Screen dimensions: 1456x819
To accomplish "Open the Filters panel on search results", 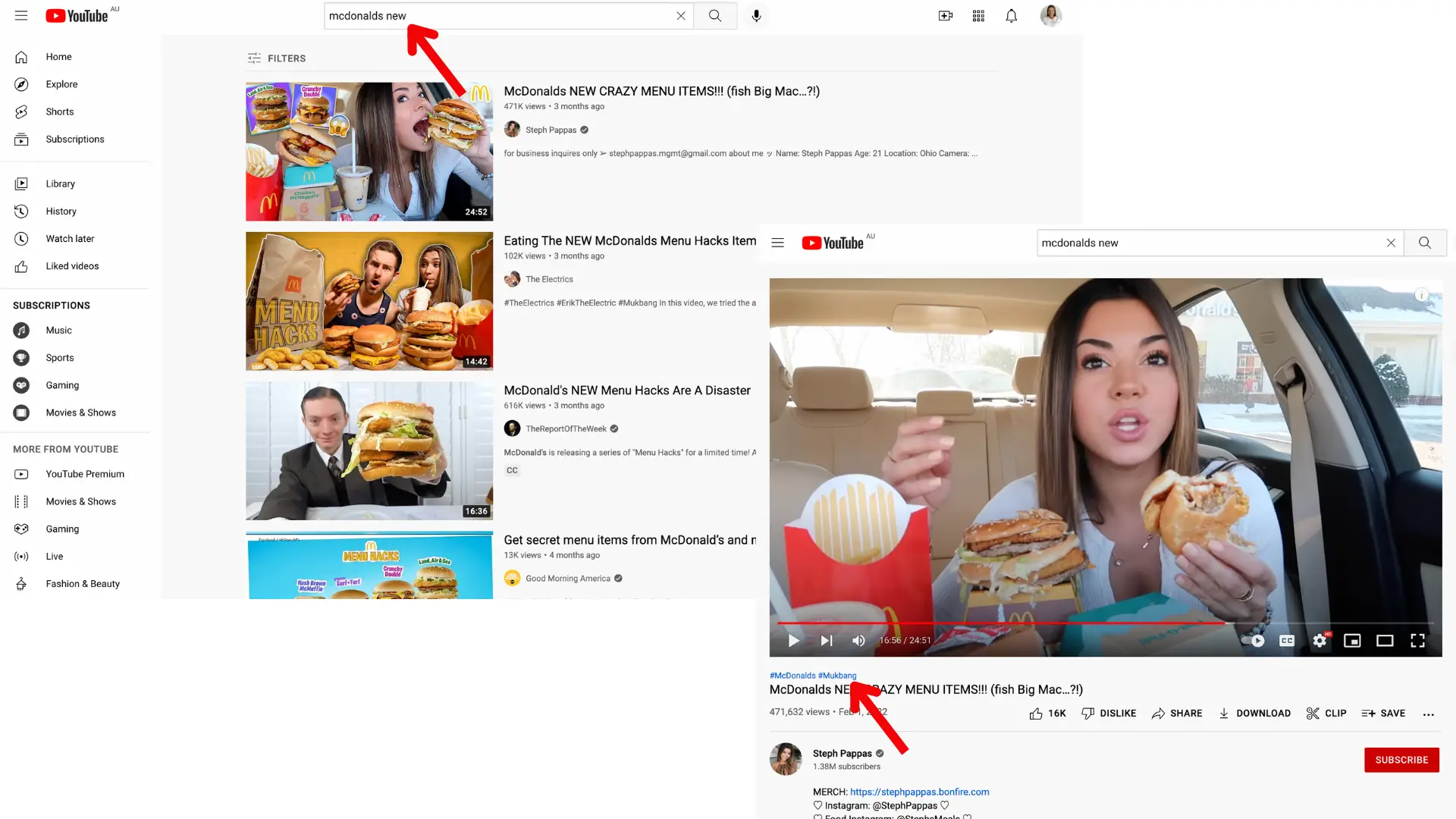I will [x=276, y=58].
